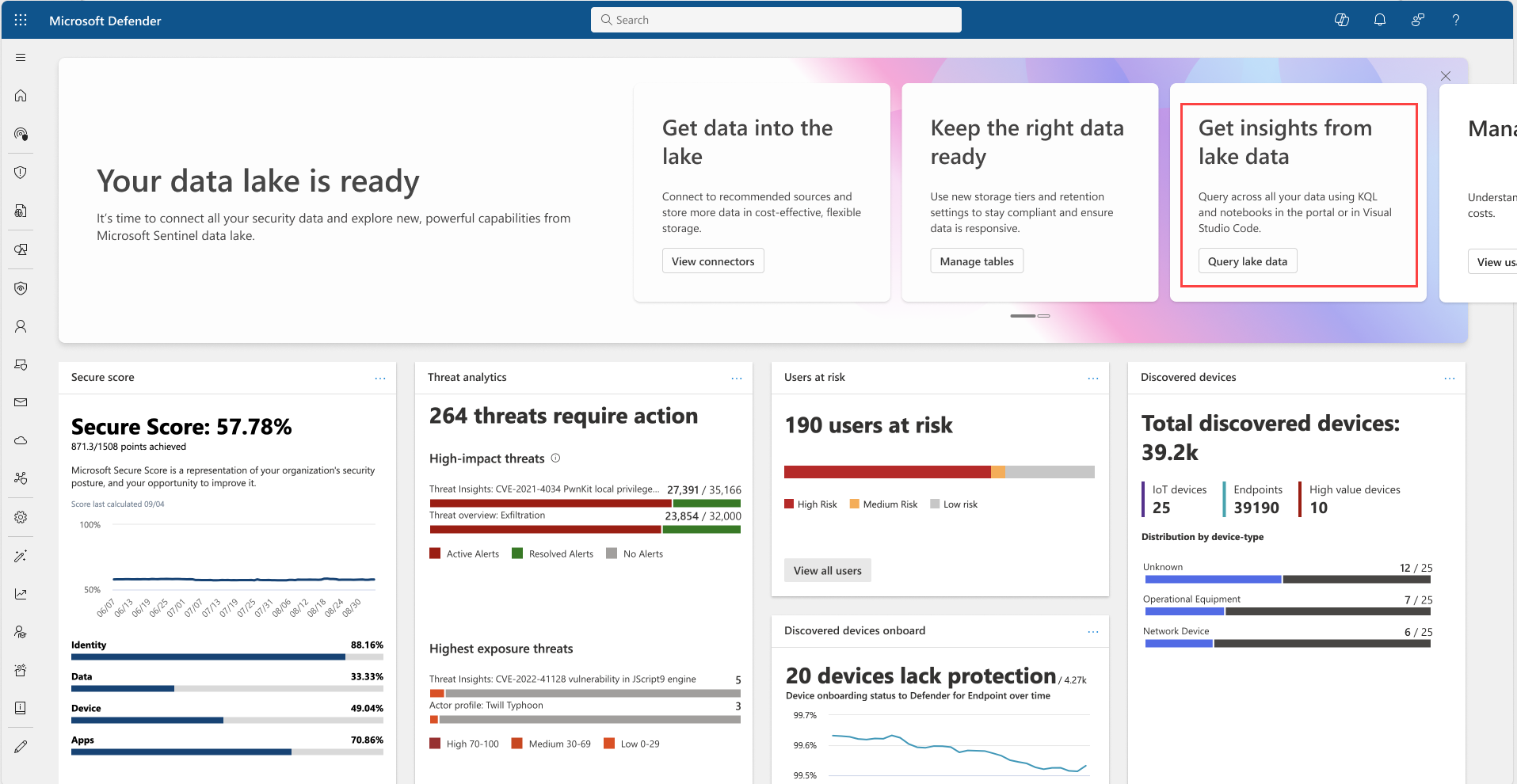Collapse the navigation with the hamburger icon
The image size is (1517, 784).
21,58
